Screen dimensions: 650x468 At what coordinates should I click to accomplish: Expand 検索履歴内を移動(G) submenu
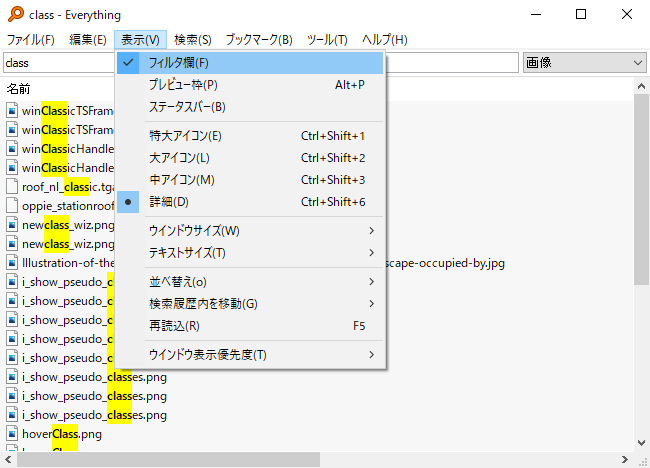(250, 304)
